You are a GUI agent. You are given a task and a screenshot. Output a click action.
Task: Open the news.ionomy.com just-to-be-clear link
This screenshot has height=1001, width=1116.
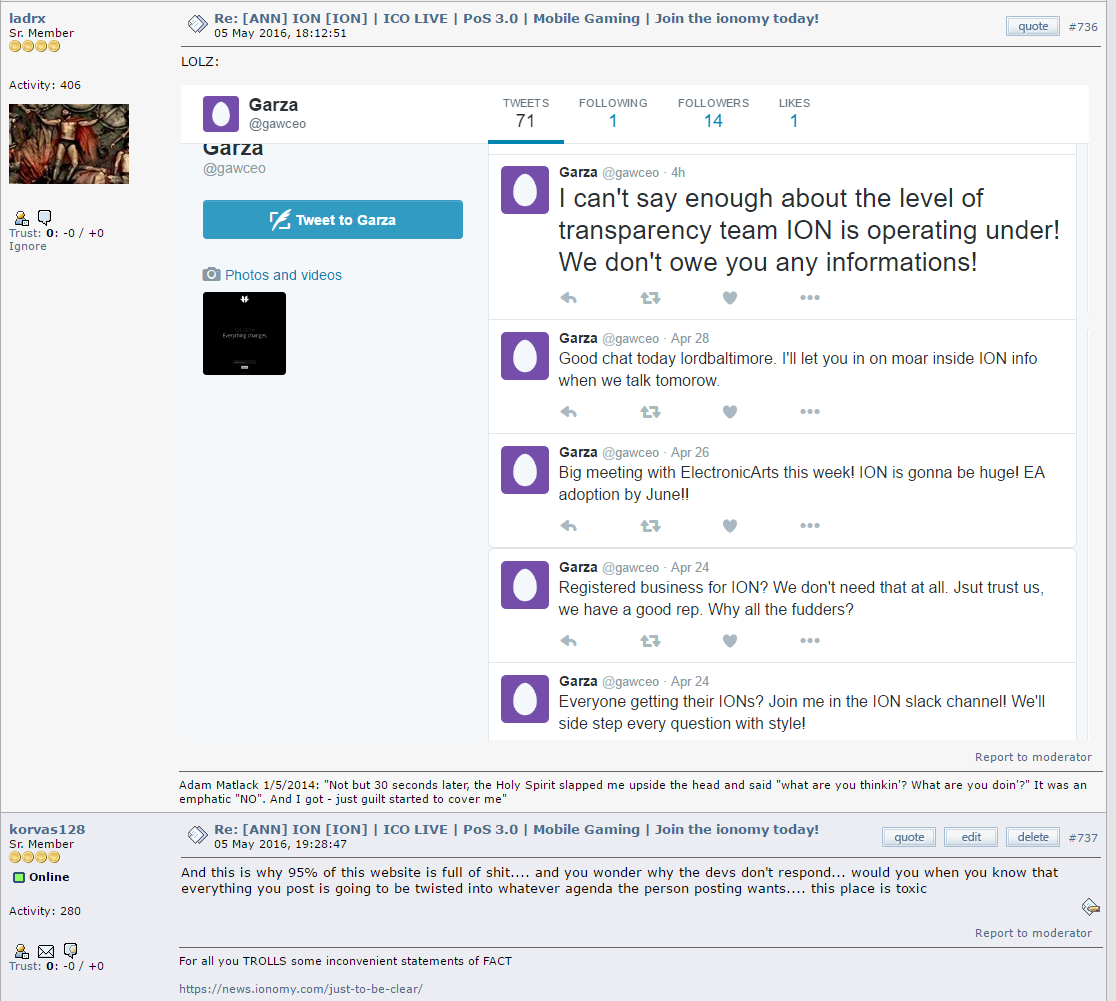[x=300, y=989]
